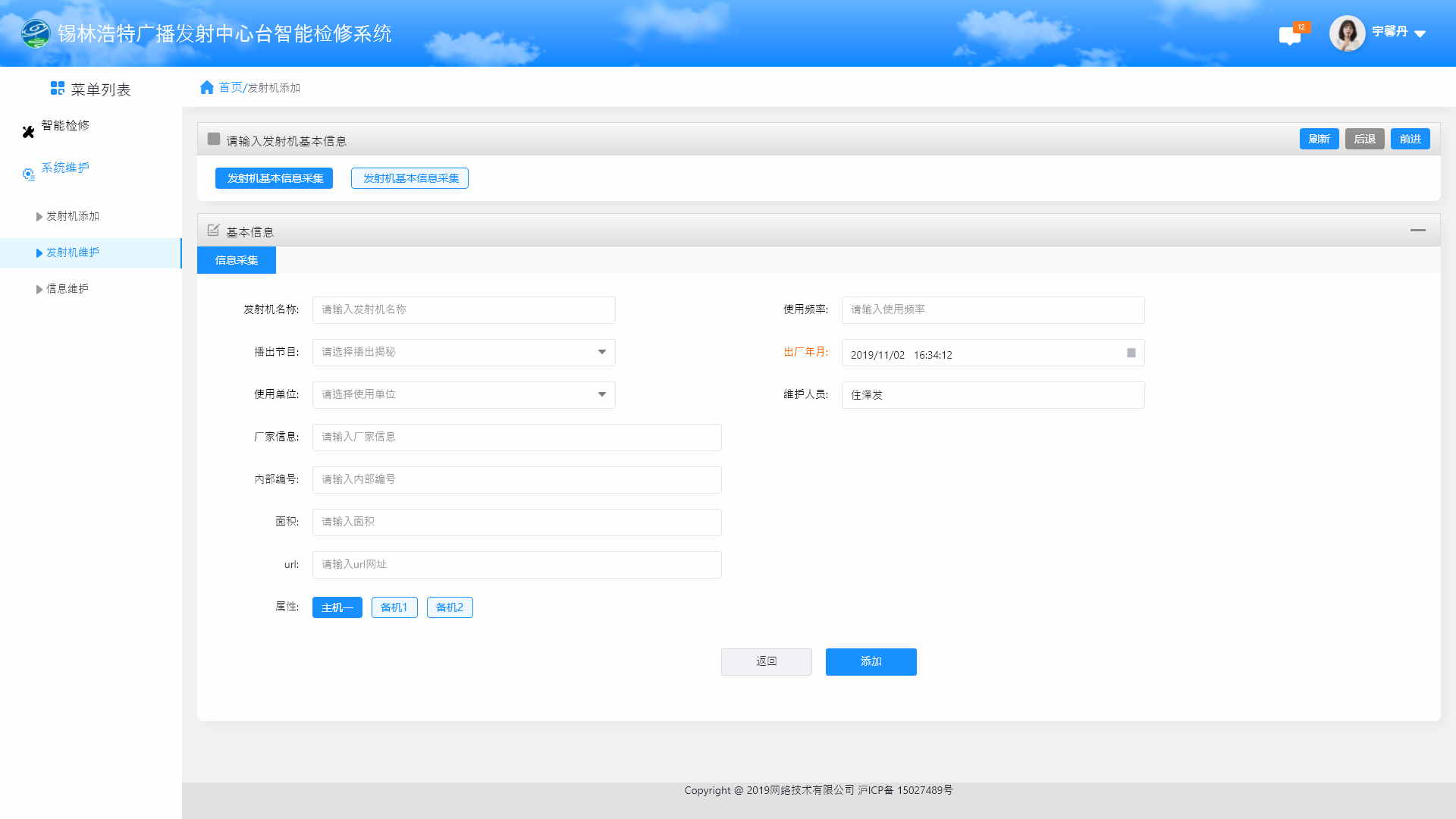This screenshot has height=819, width=1456.
Task: Expand the user account dropdown arrow
Action: (x=1420, y=33)
